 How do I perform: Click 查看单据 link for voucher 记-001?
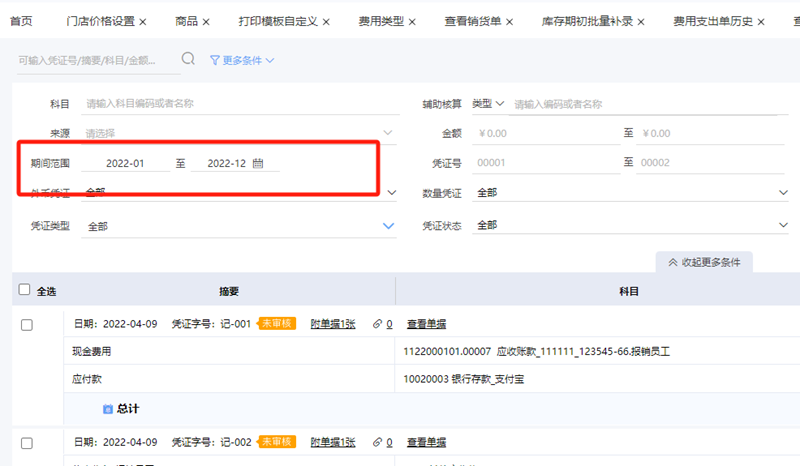[426, 324]
